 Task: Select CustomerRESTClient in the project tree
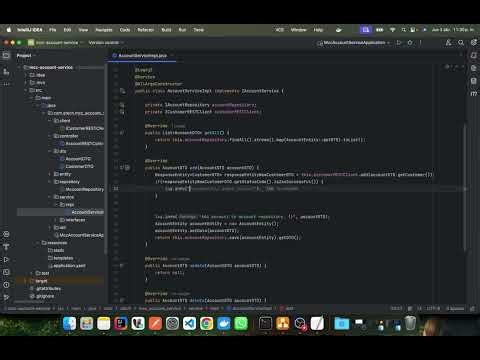pyautogui.click(x=82, y=128)
